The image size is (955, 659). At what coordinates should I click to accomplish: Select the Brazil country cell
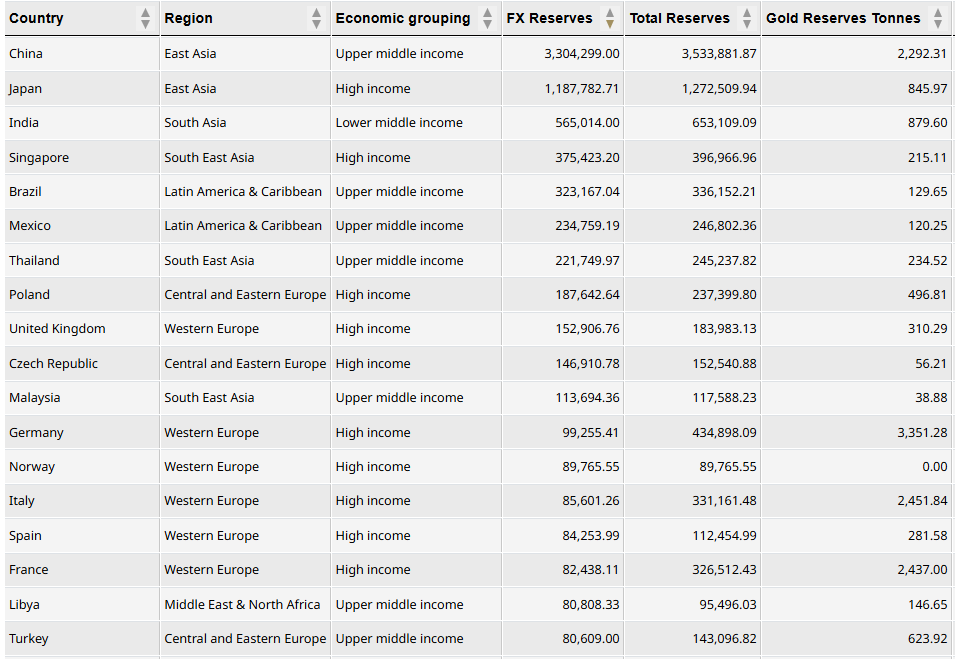pyautogui.click(x=82, y=191)
